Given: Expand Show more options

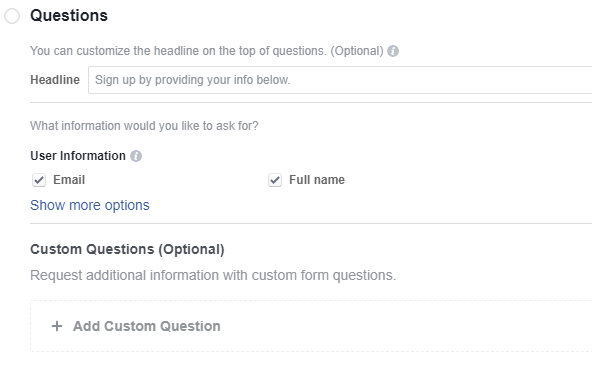Looking at the screenshot, I should point(90,205).
